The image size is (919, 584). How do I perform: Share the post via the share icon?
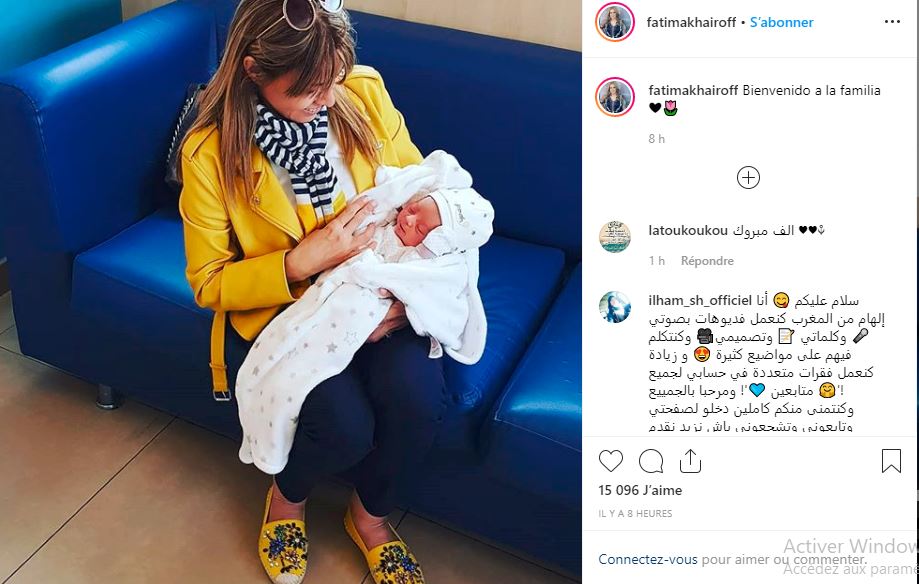coord(690,461)
